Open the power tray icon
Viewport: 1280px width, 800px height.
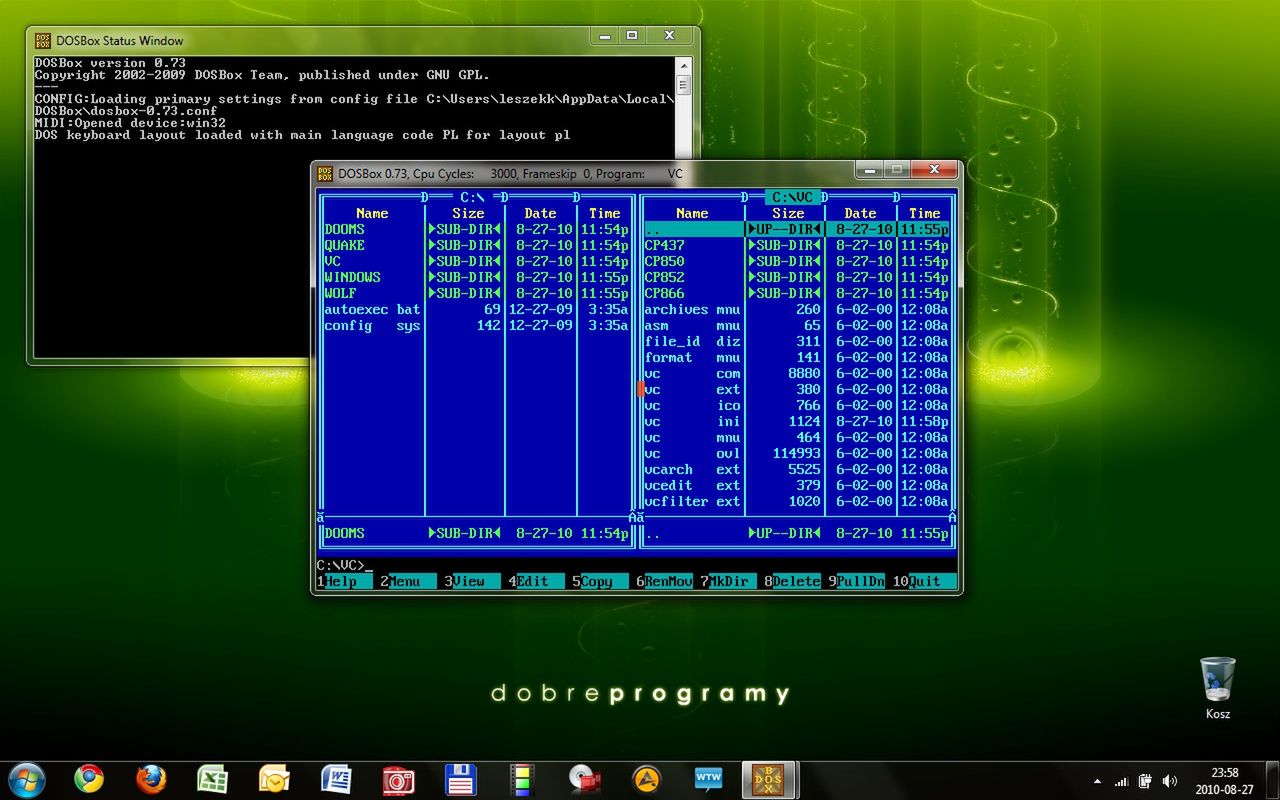point(1145,781)
